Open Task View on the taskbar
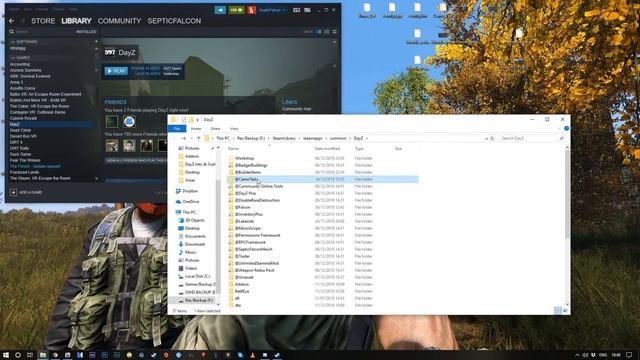The width and height of the screenshot is (640, 360). [30, 355]
